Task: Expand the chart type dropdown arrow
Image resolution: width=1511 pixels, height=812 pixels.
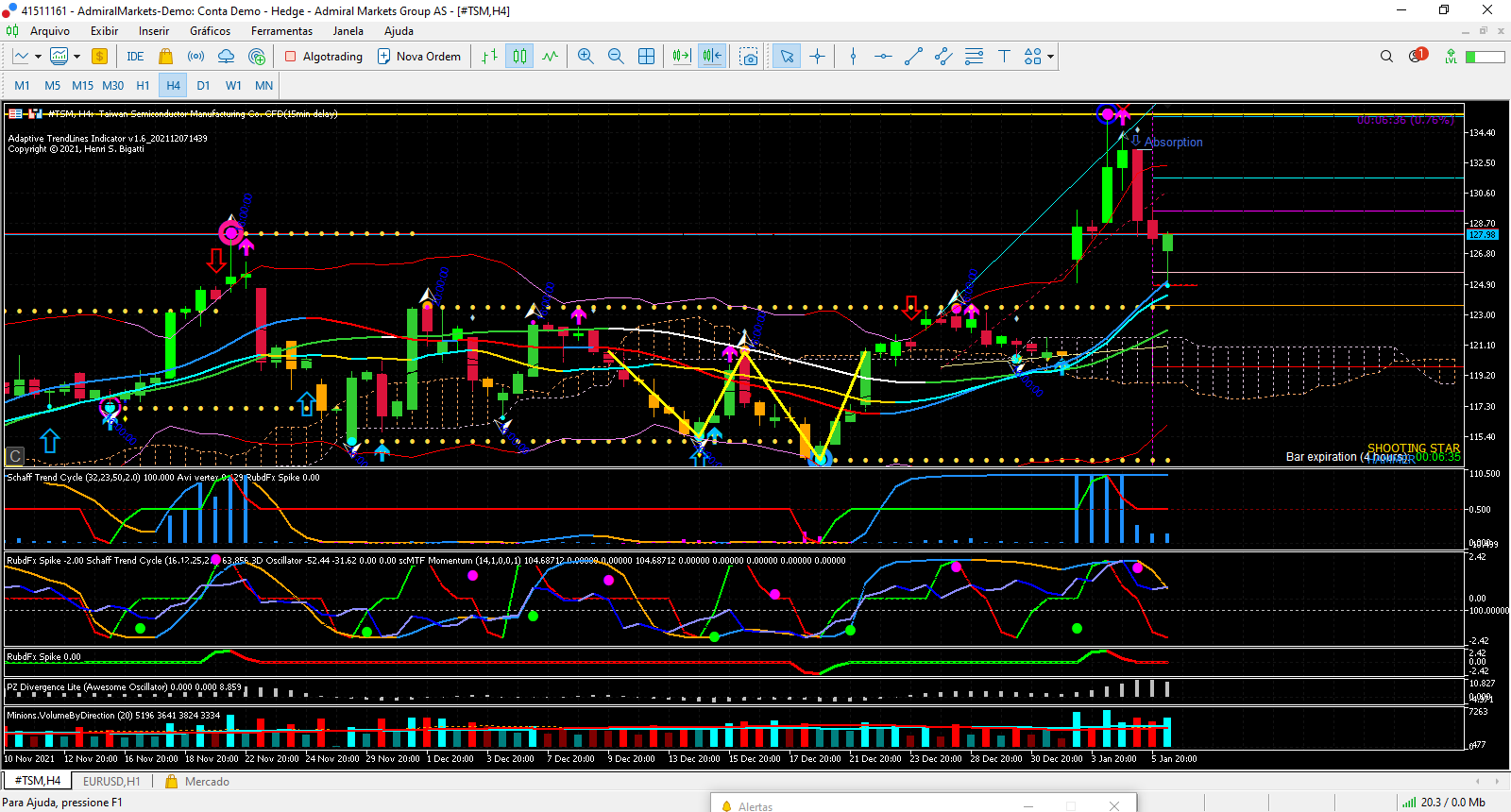Action: [x=38, y=57]
